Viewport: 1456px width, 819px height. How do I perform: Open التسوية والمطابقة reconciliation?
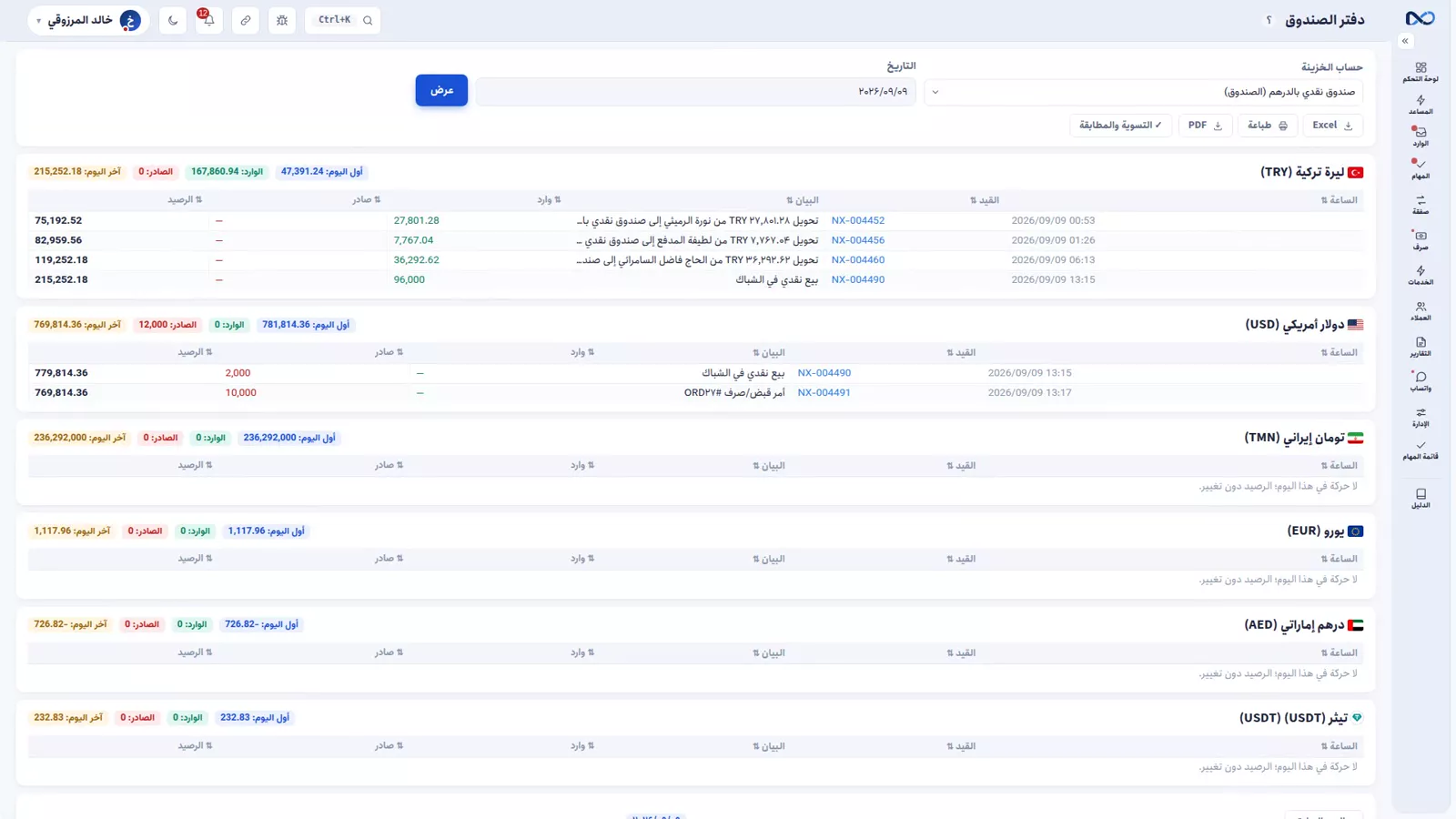coord(1120,126)
